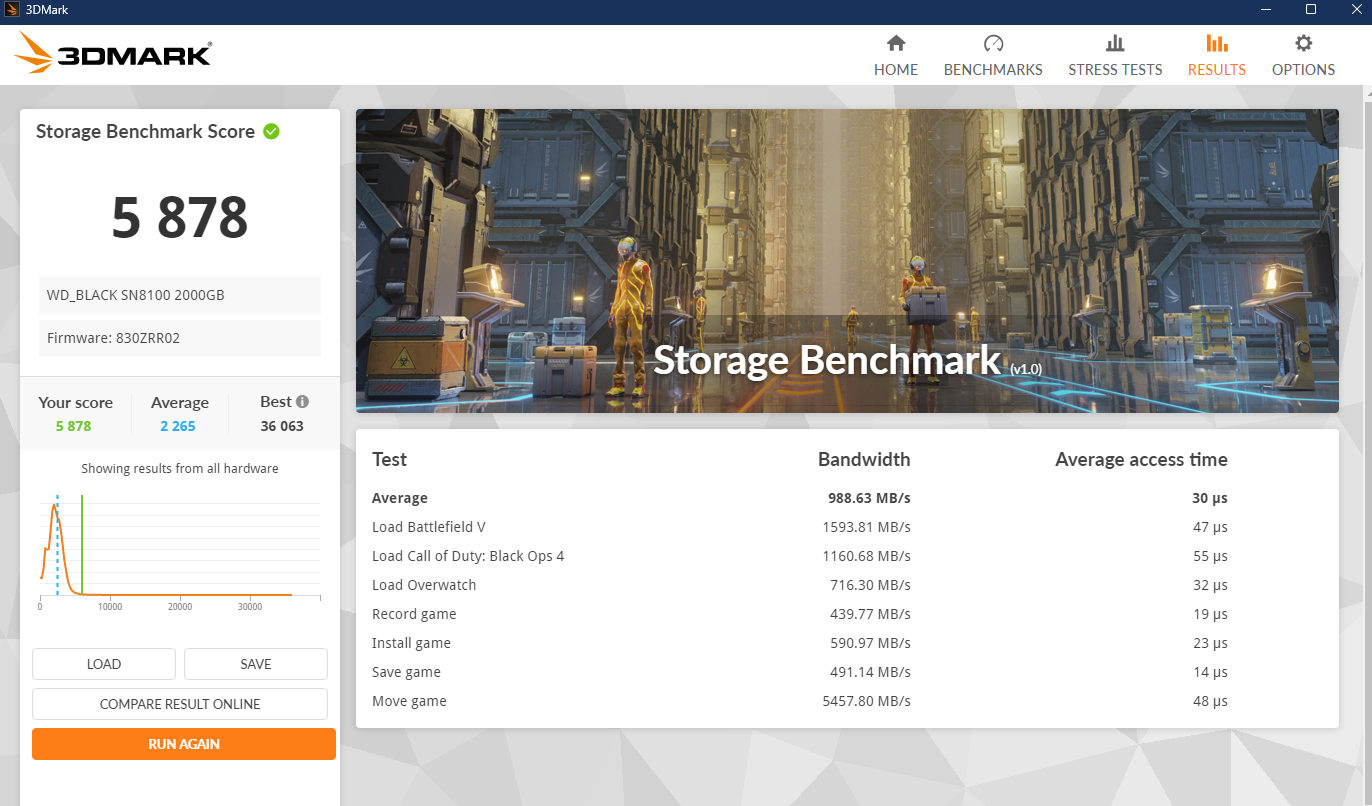Click the info icon beside Best
The height and width of the screenshot is (806, 1372).
302,401
